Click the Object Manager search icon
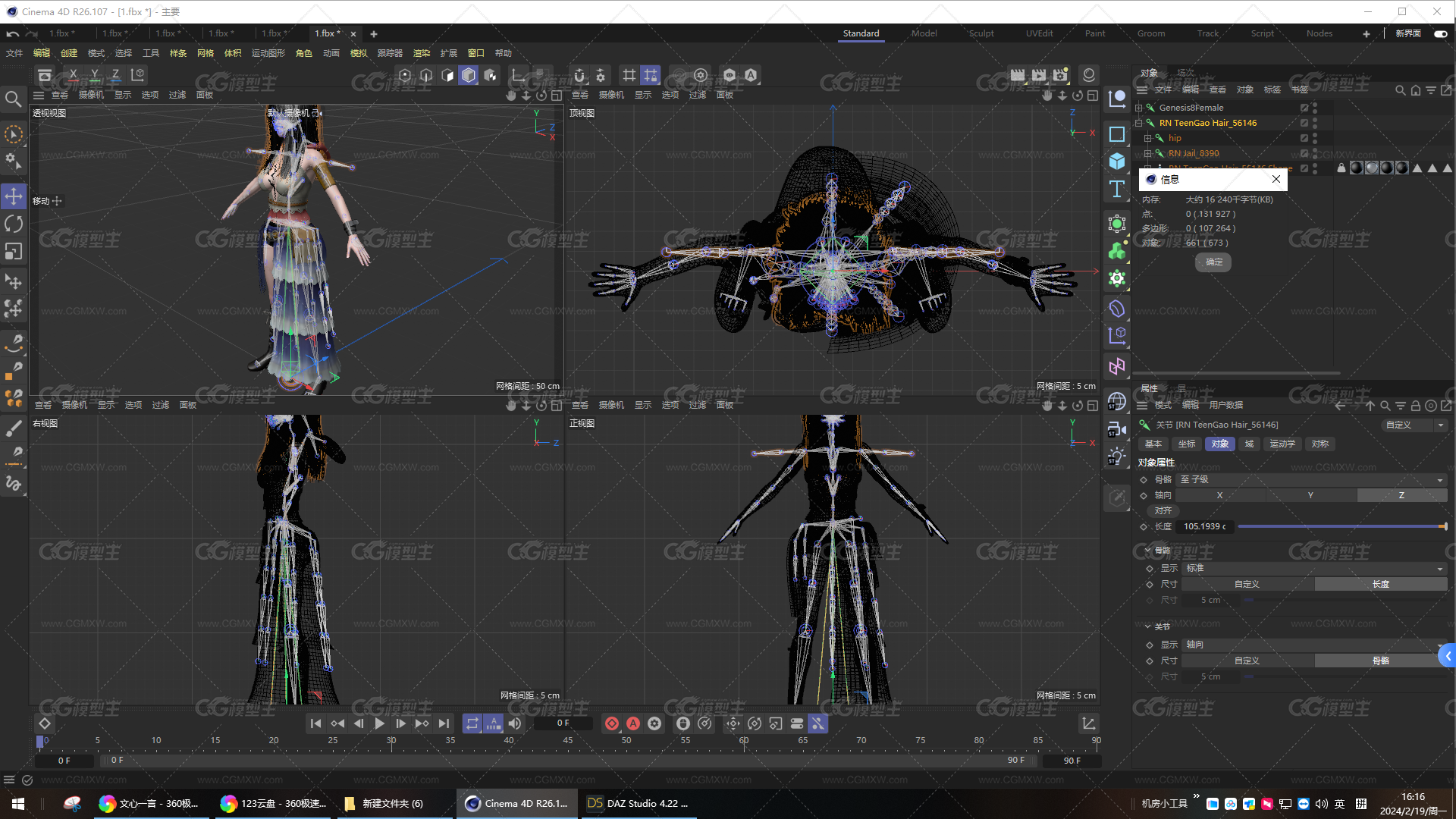 (x=1400, y=90)
